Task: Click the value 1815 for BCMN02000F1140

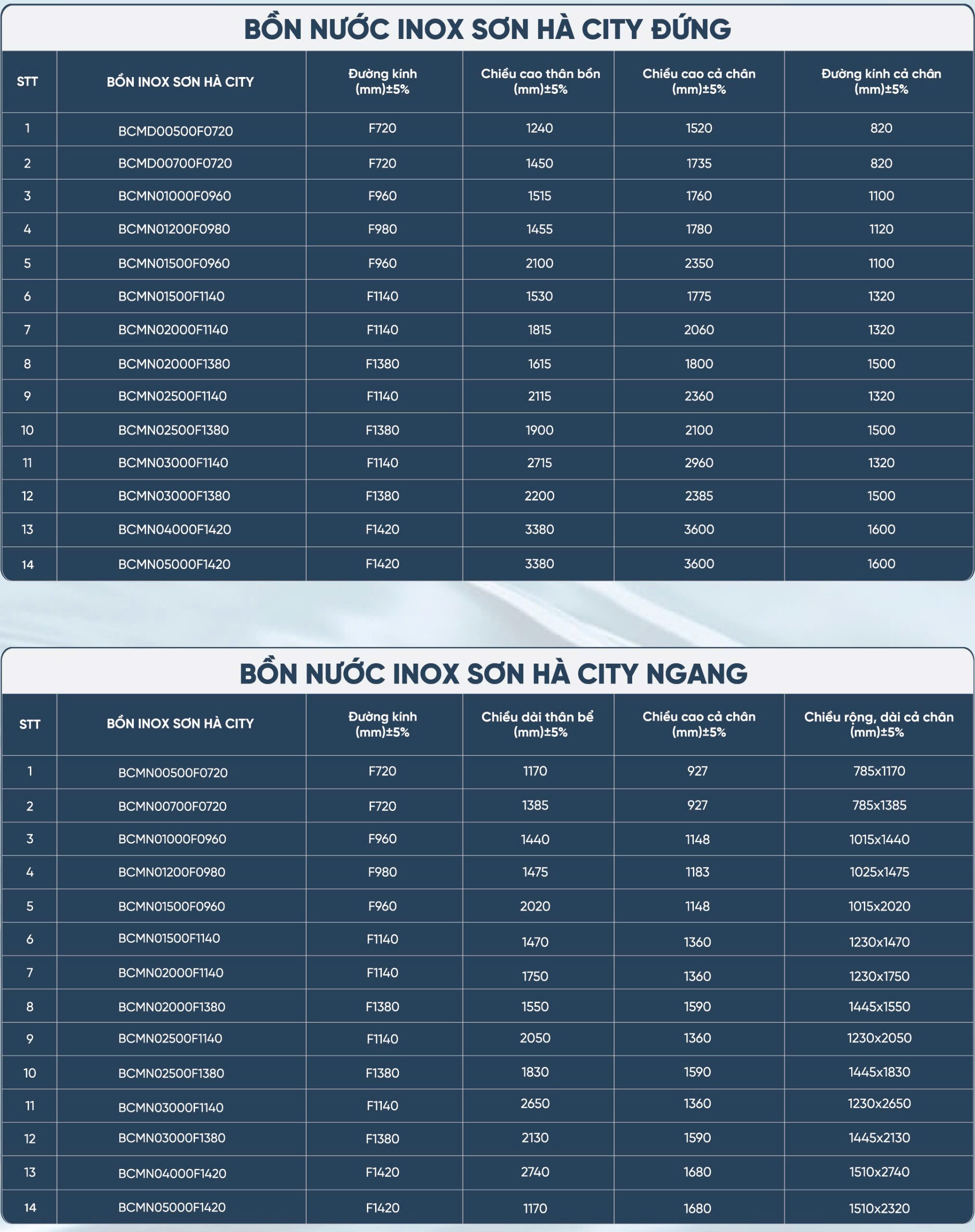Action: [x=539, y=329]
